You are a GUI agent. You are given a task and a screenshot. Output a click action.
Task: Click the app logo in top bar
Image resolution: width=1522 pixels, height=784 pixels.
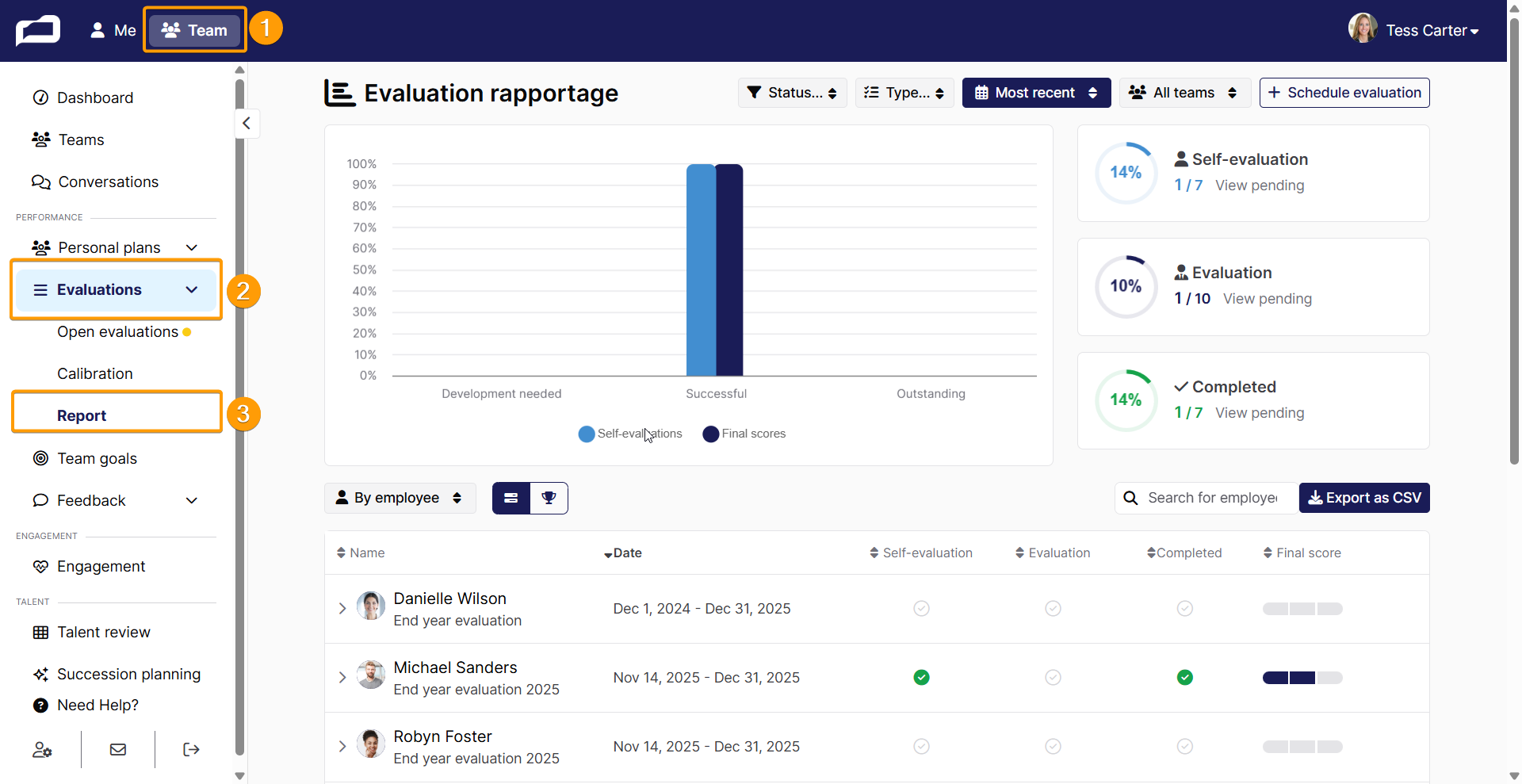[x=38, y=31]
